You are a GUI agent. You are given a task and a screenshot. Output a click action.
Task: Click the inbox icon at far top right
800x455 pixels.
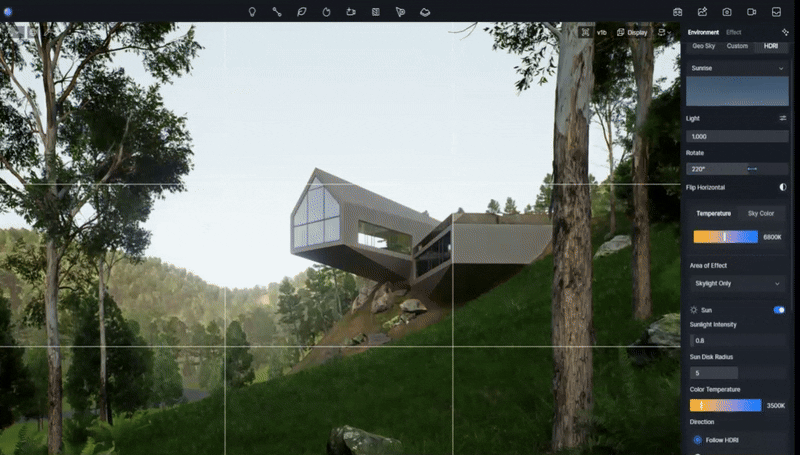pyautogui.click(x=776, y=12)
